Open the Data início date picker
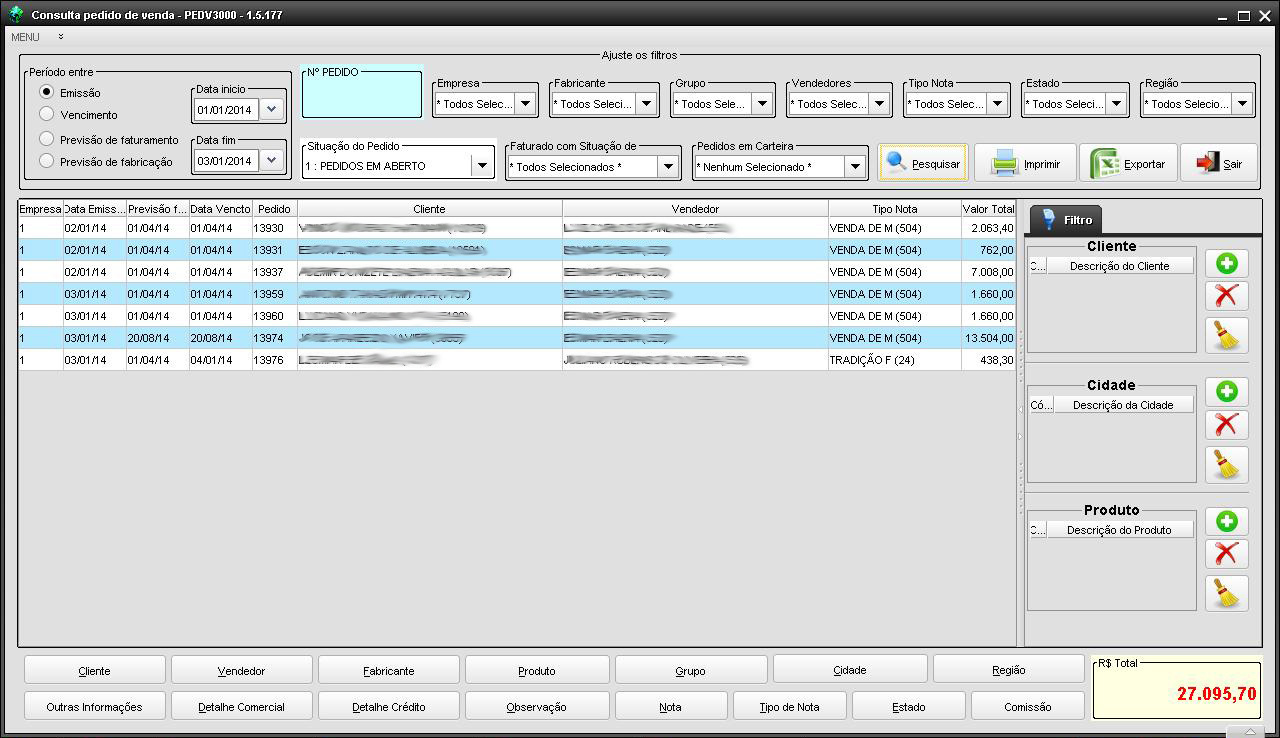Viewport: 1280px width, 738px height. 271,109
